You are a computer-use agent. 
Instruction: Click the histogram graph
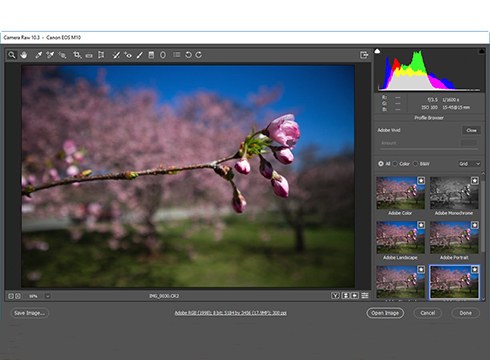tap(429, 70)
